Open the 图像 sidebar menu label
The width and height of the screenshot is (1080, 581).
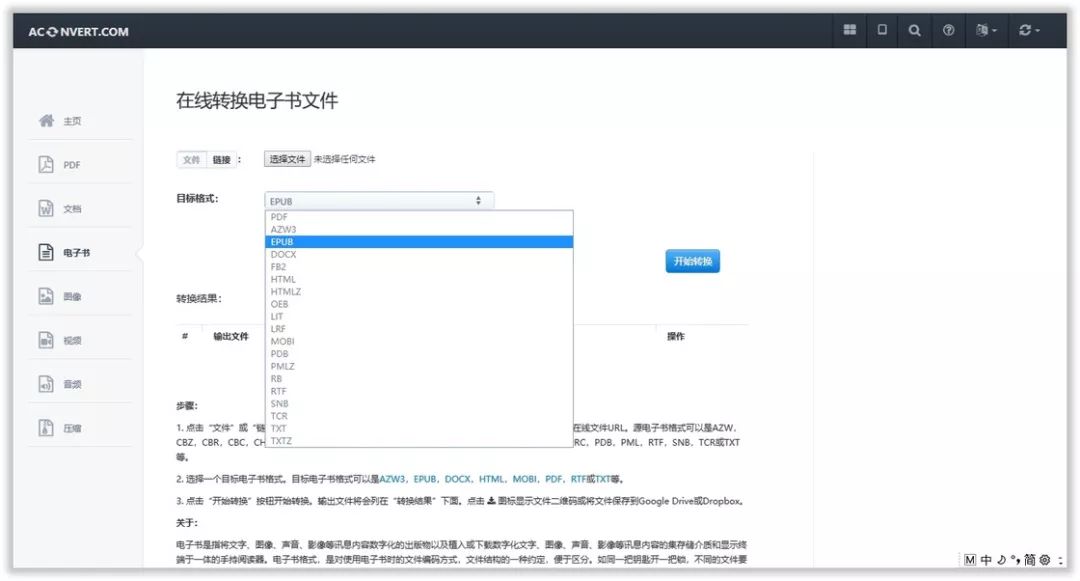(x=72, y=297)
